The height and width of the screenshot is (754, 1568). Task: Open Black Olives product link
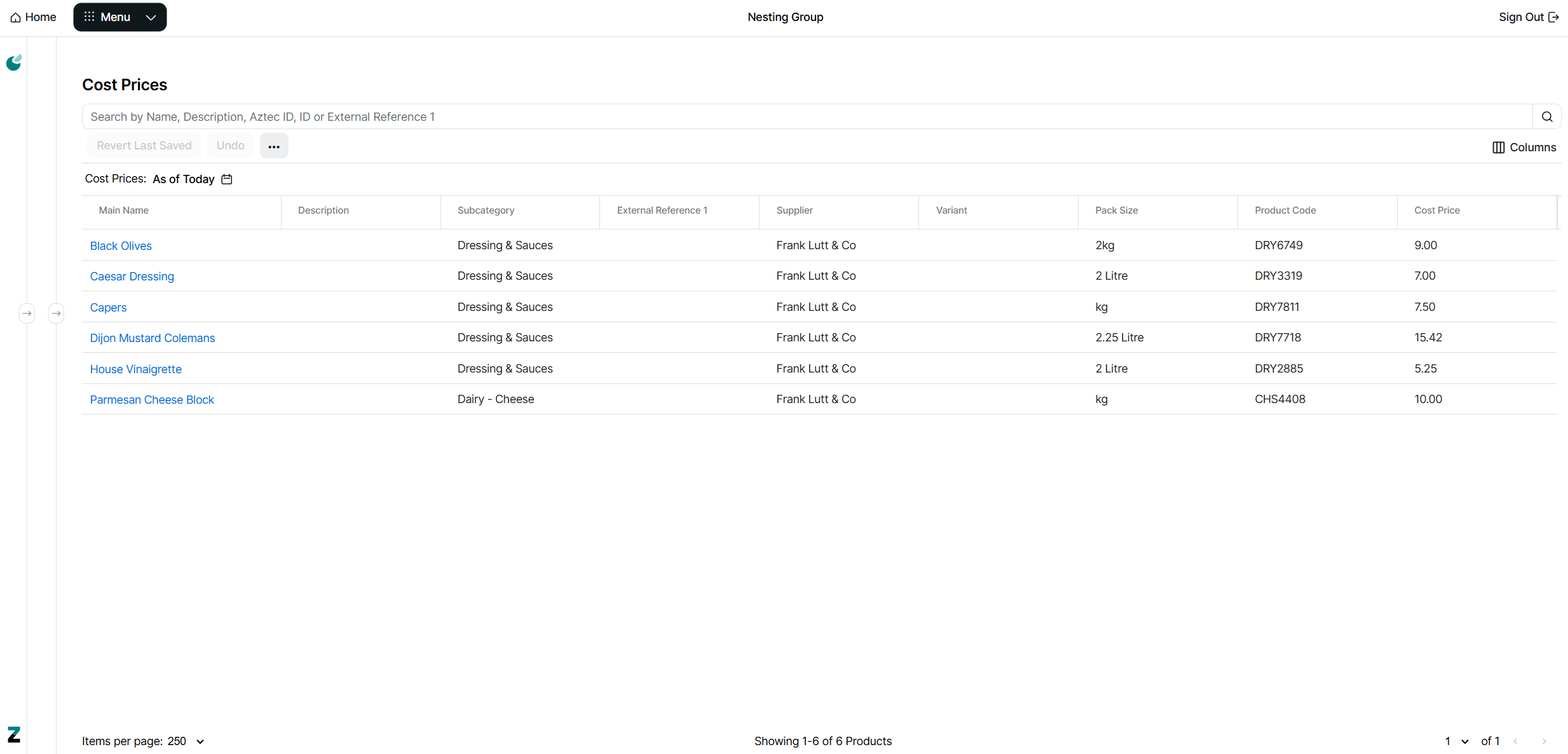121,246
